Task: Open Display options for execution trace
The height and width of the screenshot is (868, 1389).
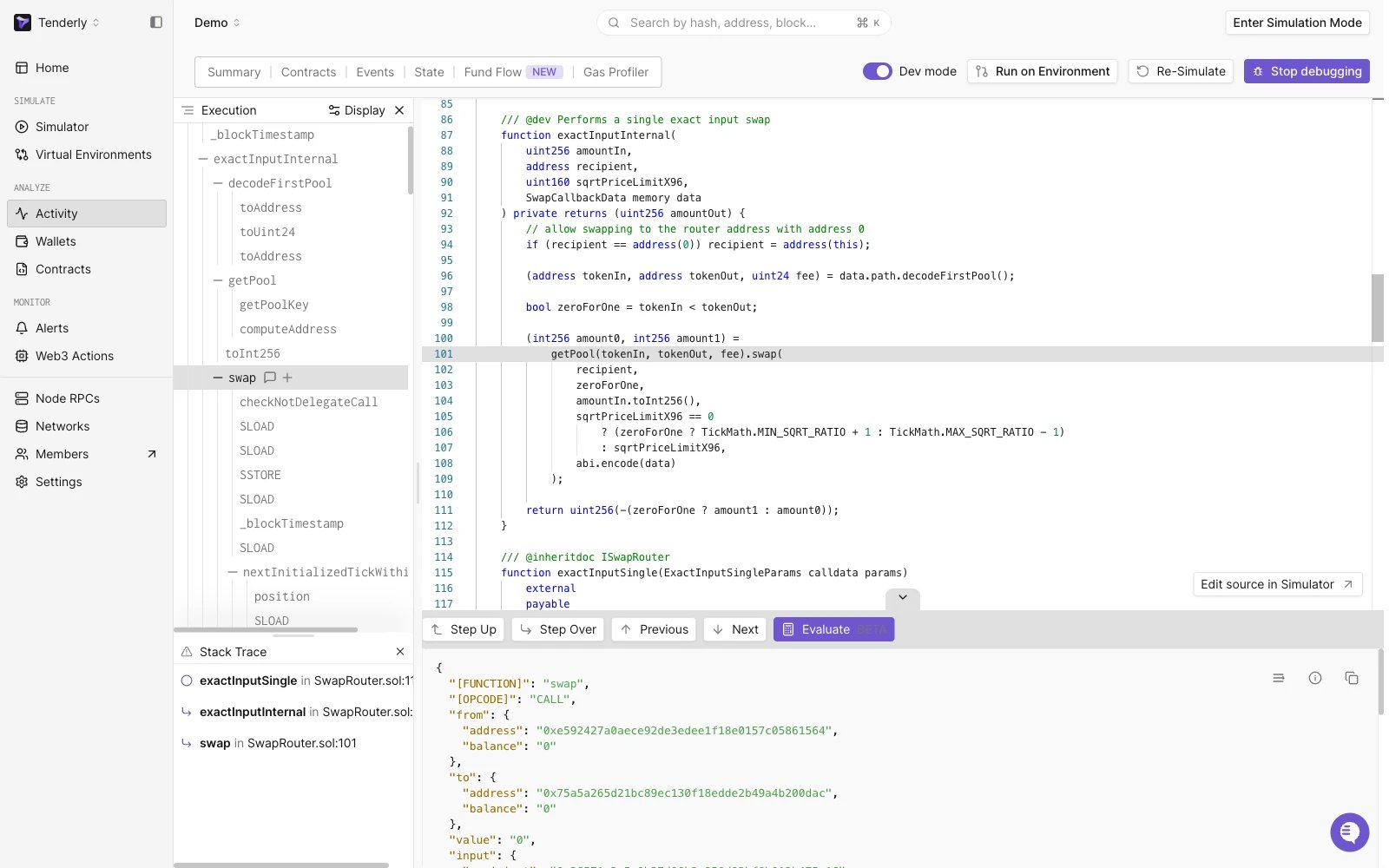Action: point(357,110)
